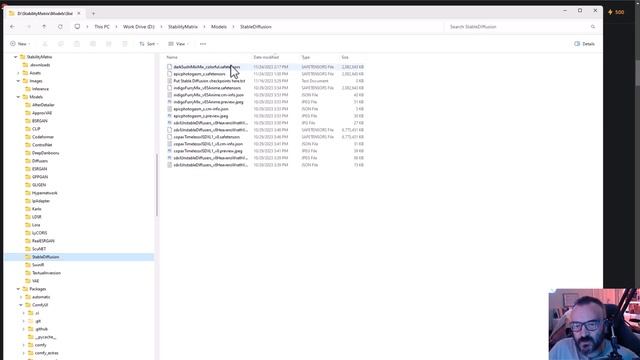Screen dimensions: 640x360
Task: Click the Cut toolbar icon
Action: point(45,44)
